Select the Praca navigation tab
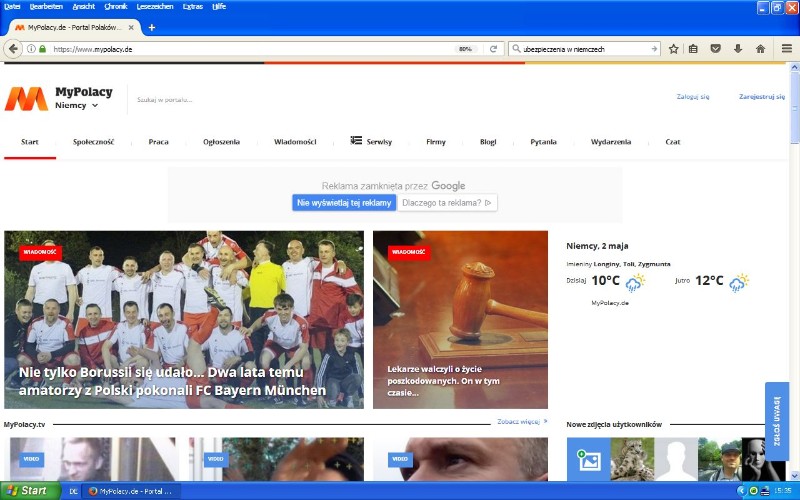 (x=158, y=142)
